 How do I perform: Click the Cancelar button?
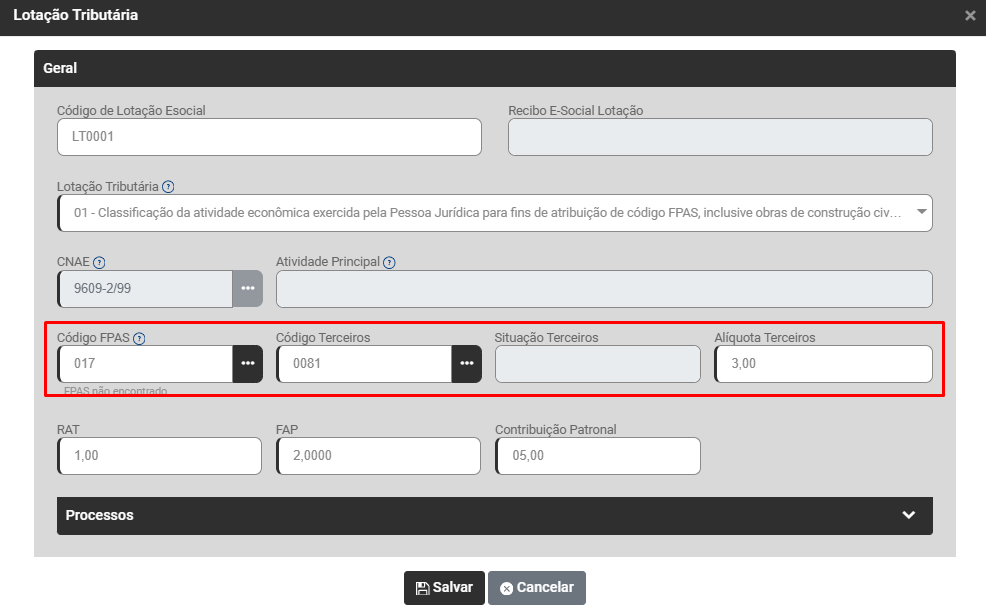(537, 588)
